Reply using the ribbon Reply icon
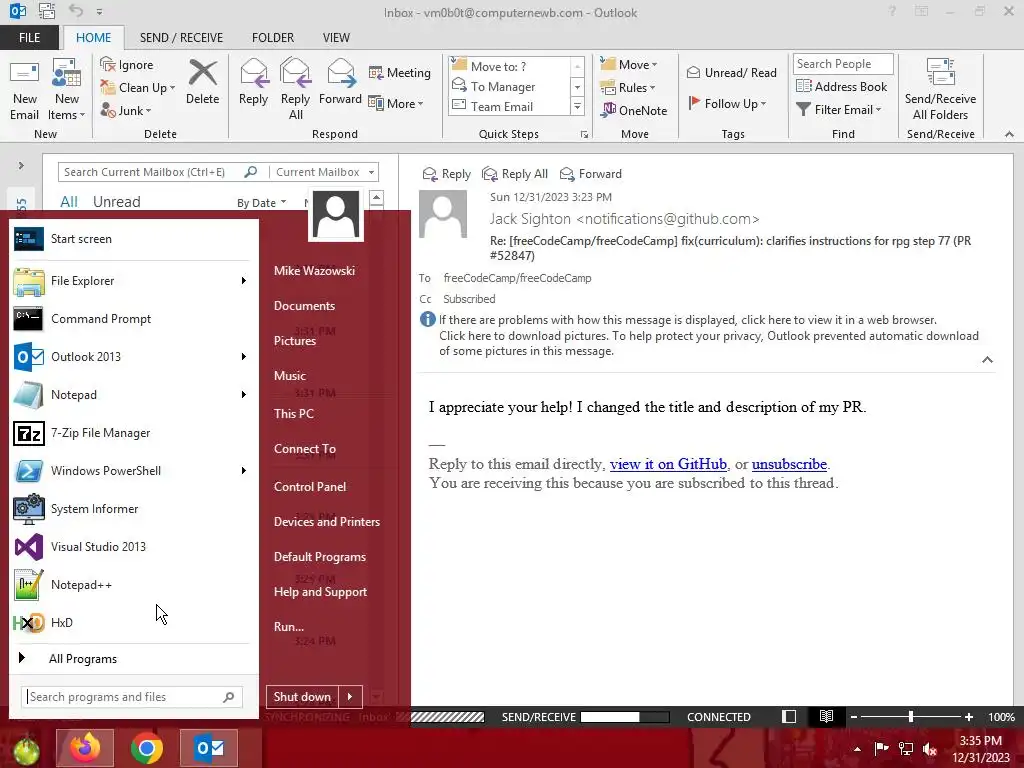The width and height of the screenshot is (1024, 768). [253, 82]
